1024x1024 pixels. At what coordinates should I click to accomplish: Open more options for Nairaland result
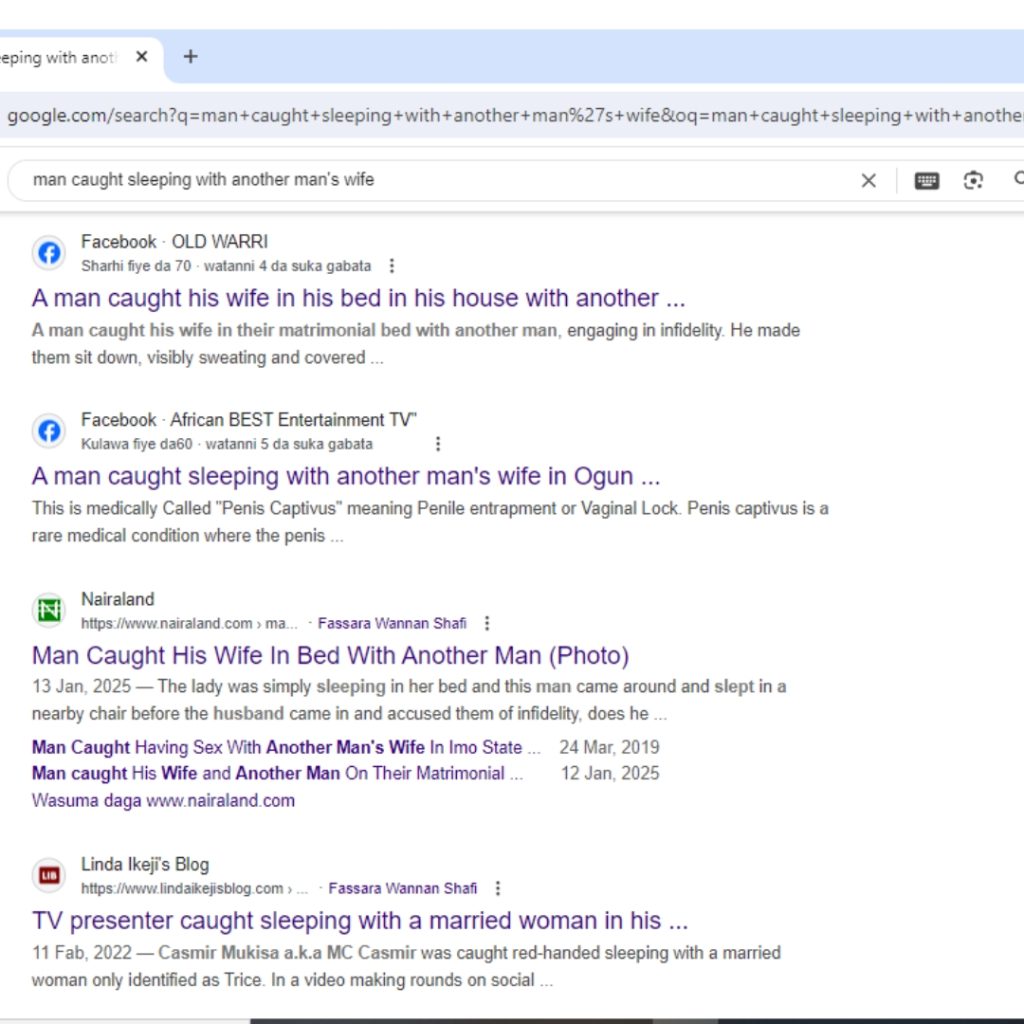point(487,624)
